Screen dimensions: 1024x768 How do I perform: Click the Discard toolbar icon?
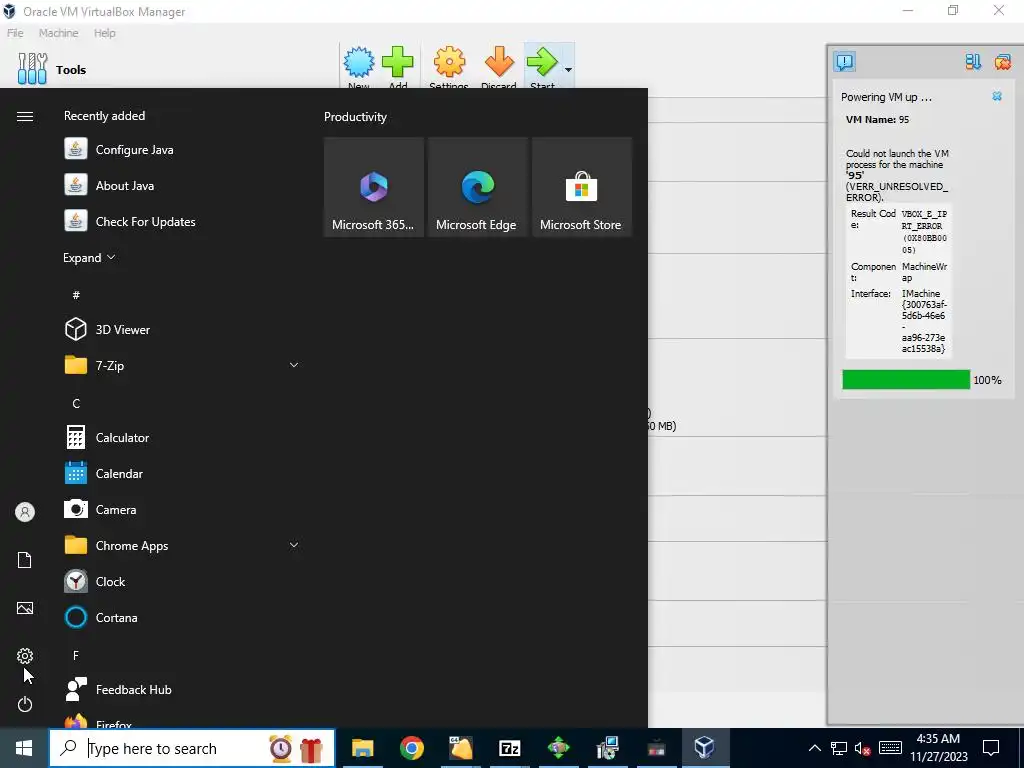click(499, 63)
